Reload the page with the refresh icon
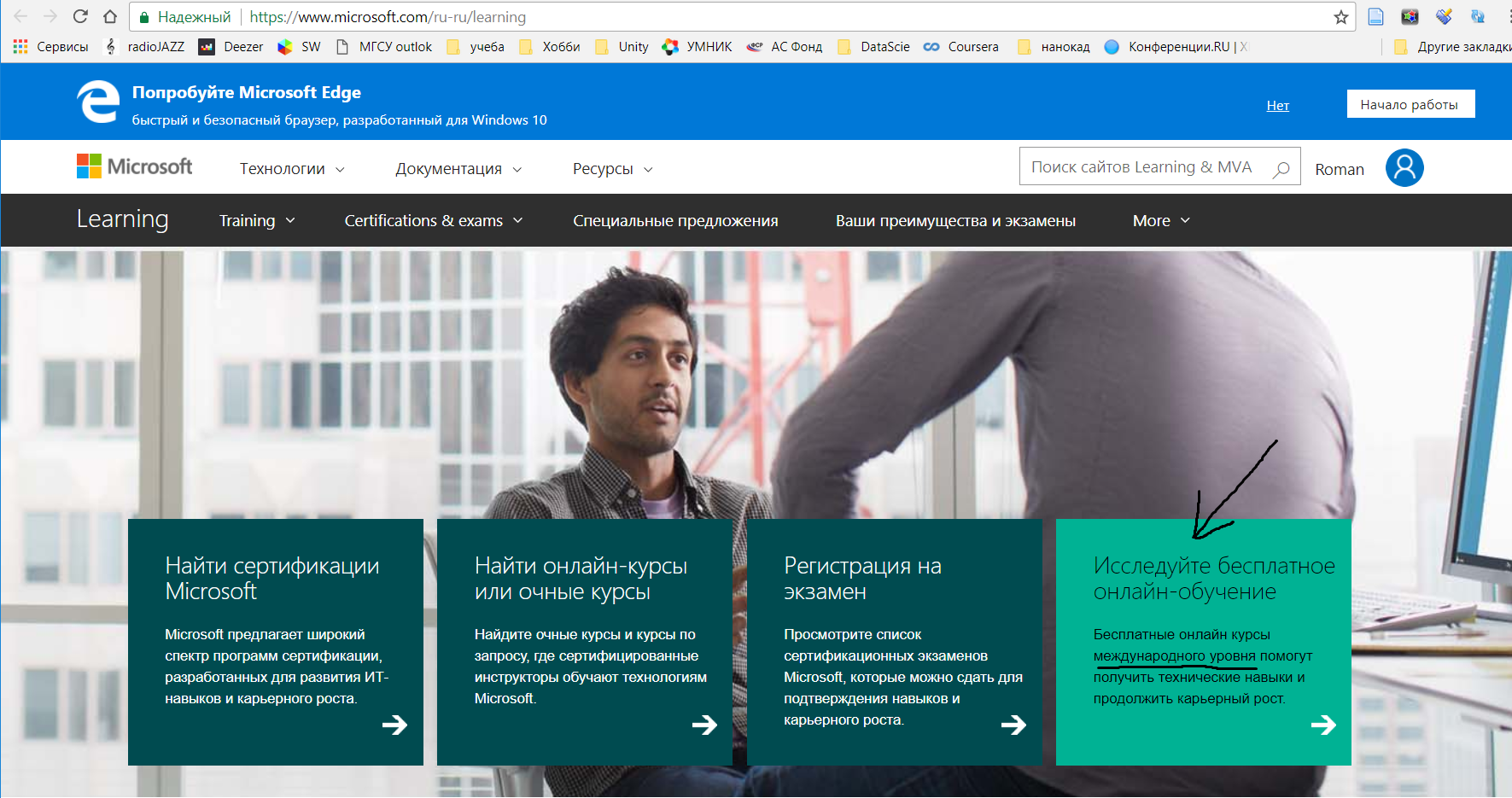 (80, 16)
